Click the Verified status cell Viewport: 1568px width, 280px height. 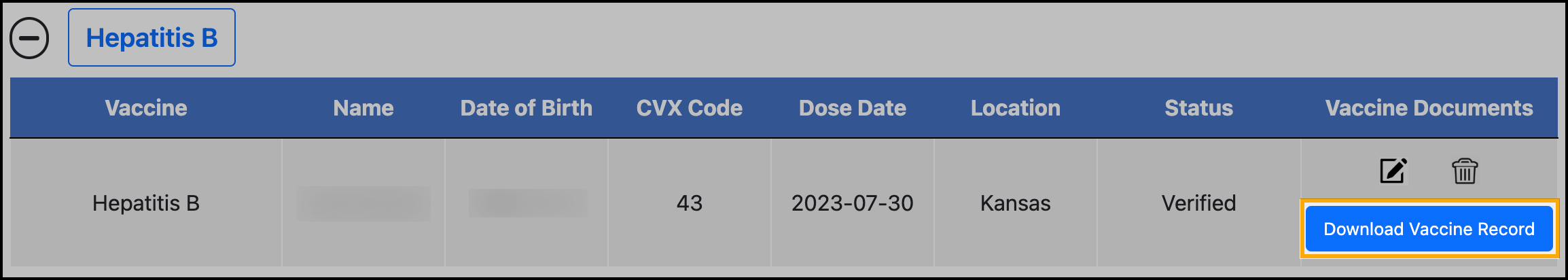1198,203
